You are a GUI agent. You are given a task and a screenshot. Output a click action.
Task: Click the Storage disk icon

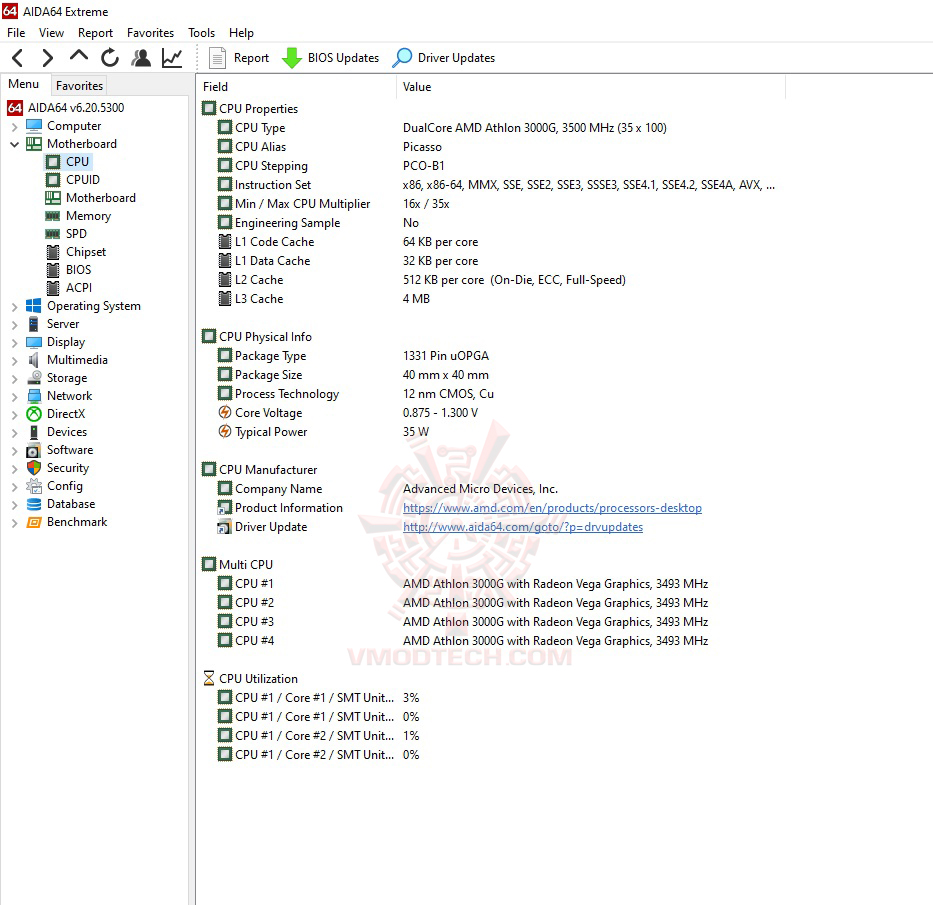click(34, 378)
